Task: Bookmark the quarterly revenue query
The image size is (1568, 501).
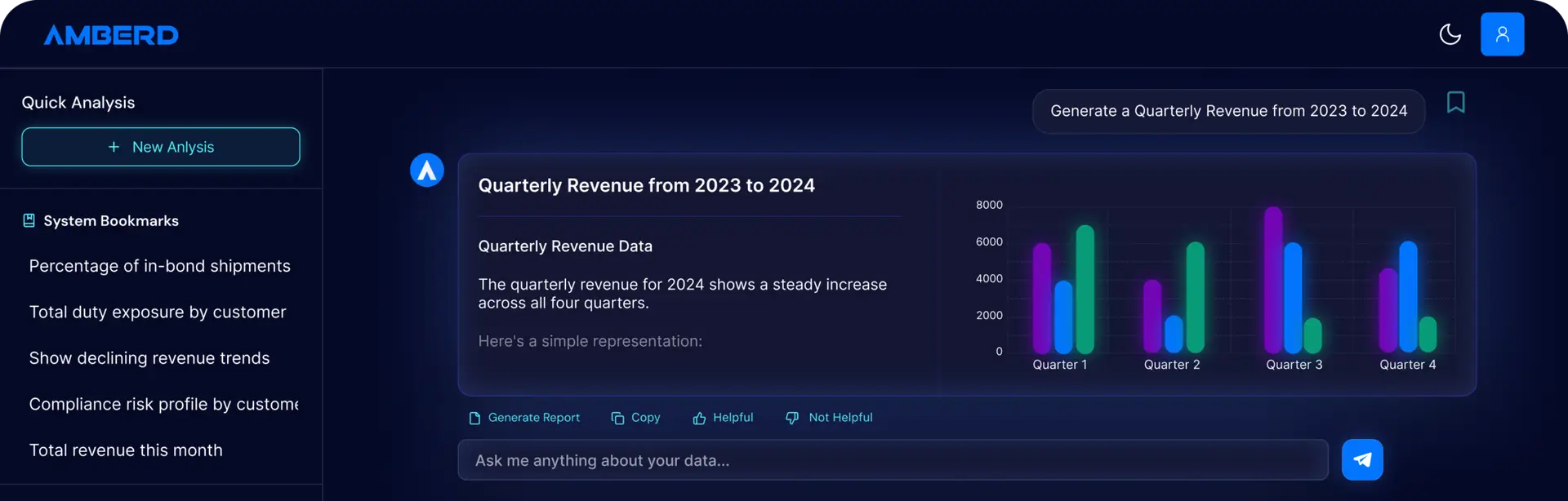Action: pos(1455,102)
